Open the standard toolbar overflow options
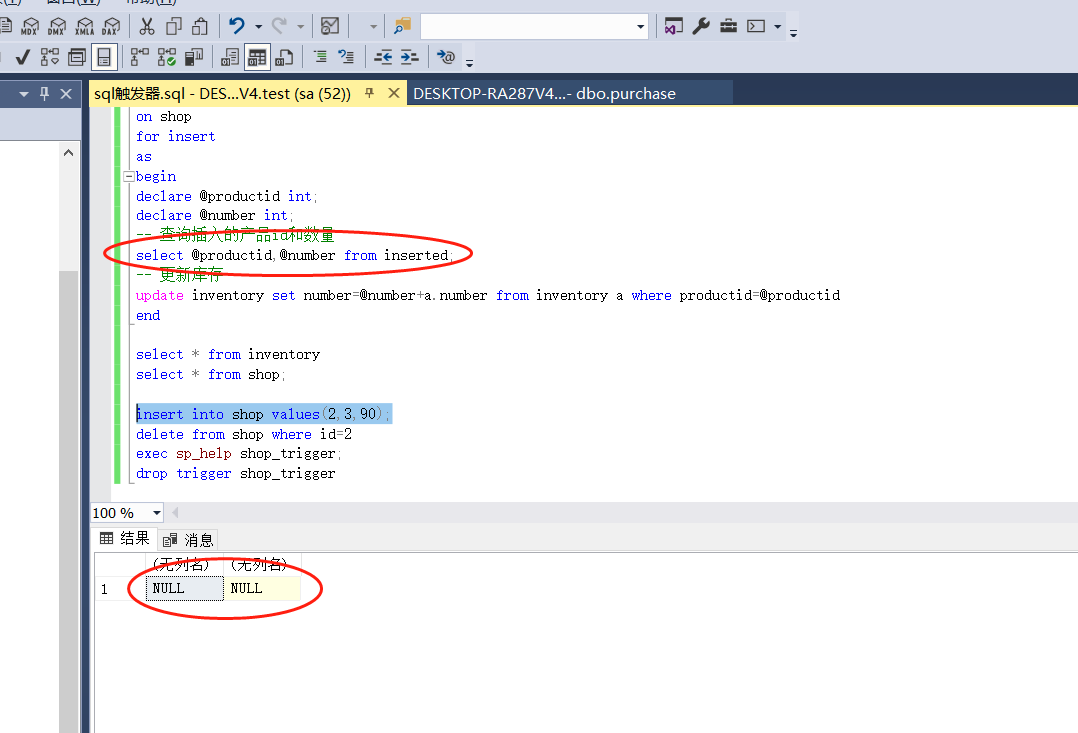The image size is (1078, 733). 793,32
